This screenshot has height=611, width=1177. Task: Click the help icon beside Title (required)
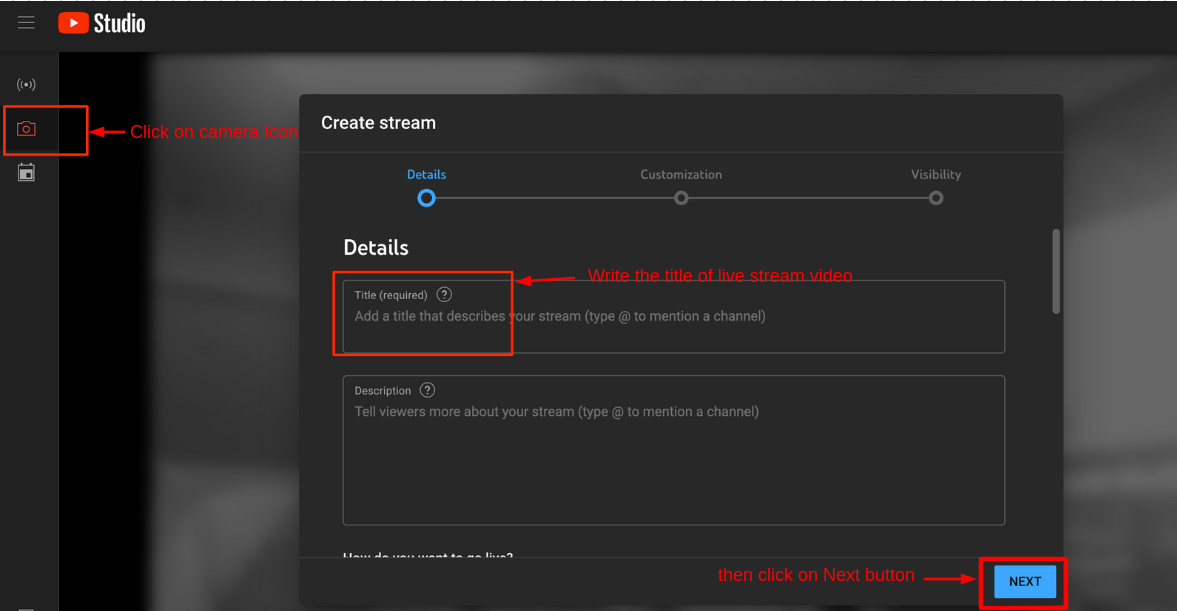tap(445, 295)
